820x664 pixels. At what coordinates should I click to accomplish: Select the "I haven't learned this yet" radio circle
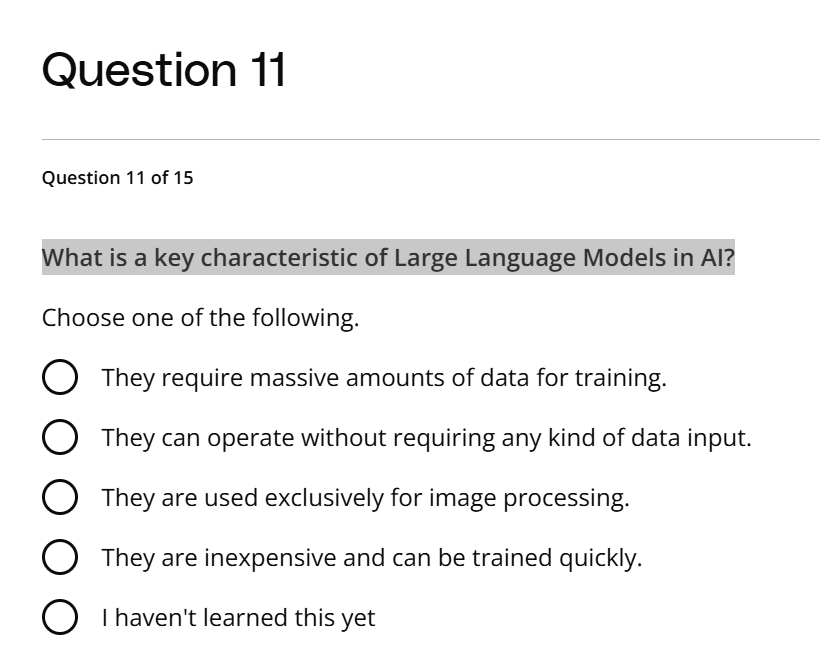(59, 618)
